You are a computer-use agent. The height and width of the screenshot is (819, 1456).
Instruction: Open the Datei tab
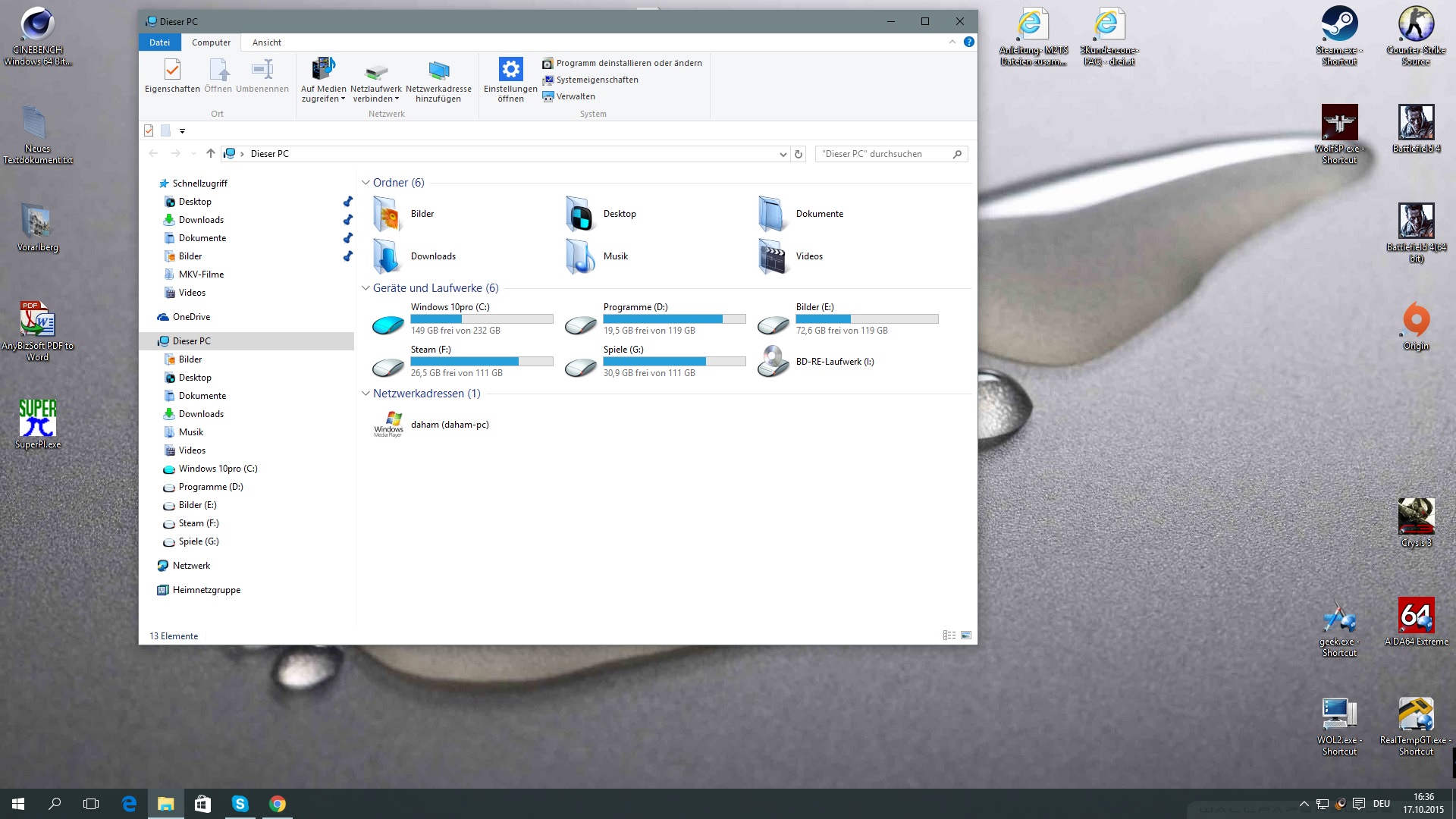(159, 42)
